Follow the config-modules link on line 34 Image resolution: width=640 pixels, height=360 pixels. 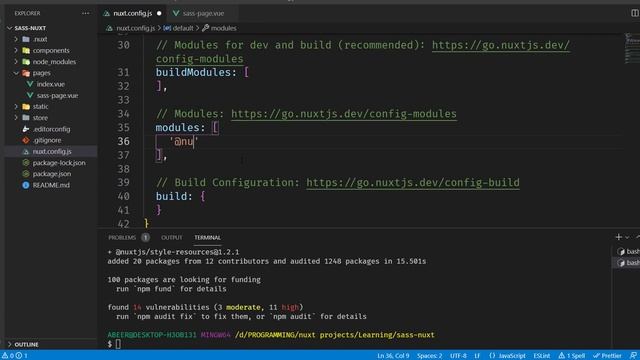[x=344, y=114]
